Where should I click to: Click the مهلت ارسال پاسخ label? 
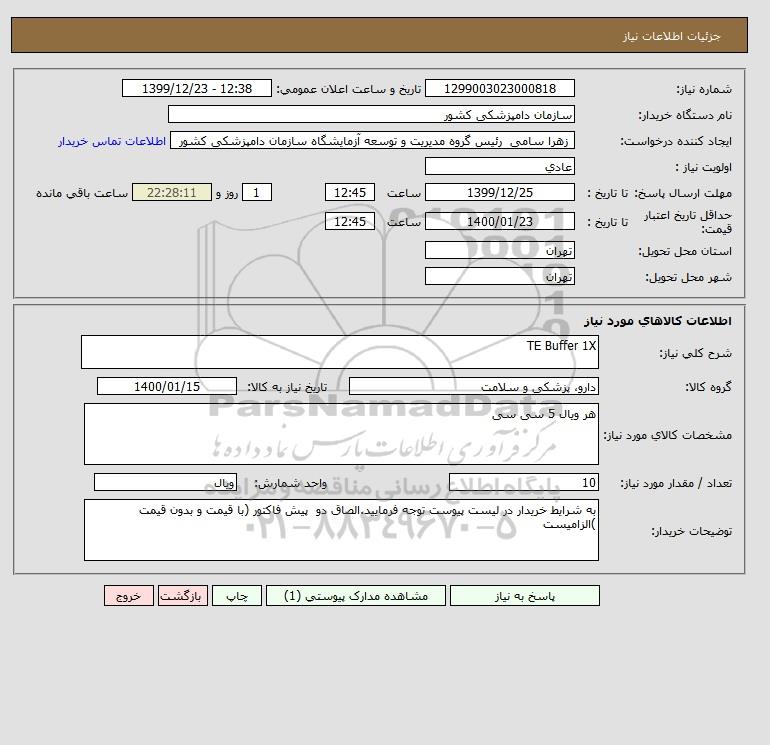point(683,193)
